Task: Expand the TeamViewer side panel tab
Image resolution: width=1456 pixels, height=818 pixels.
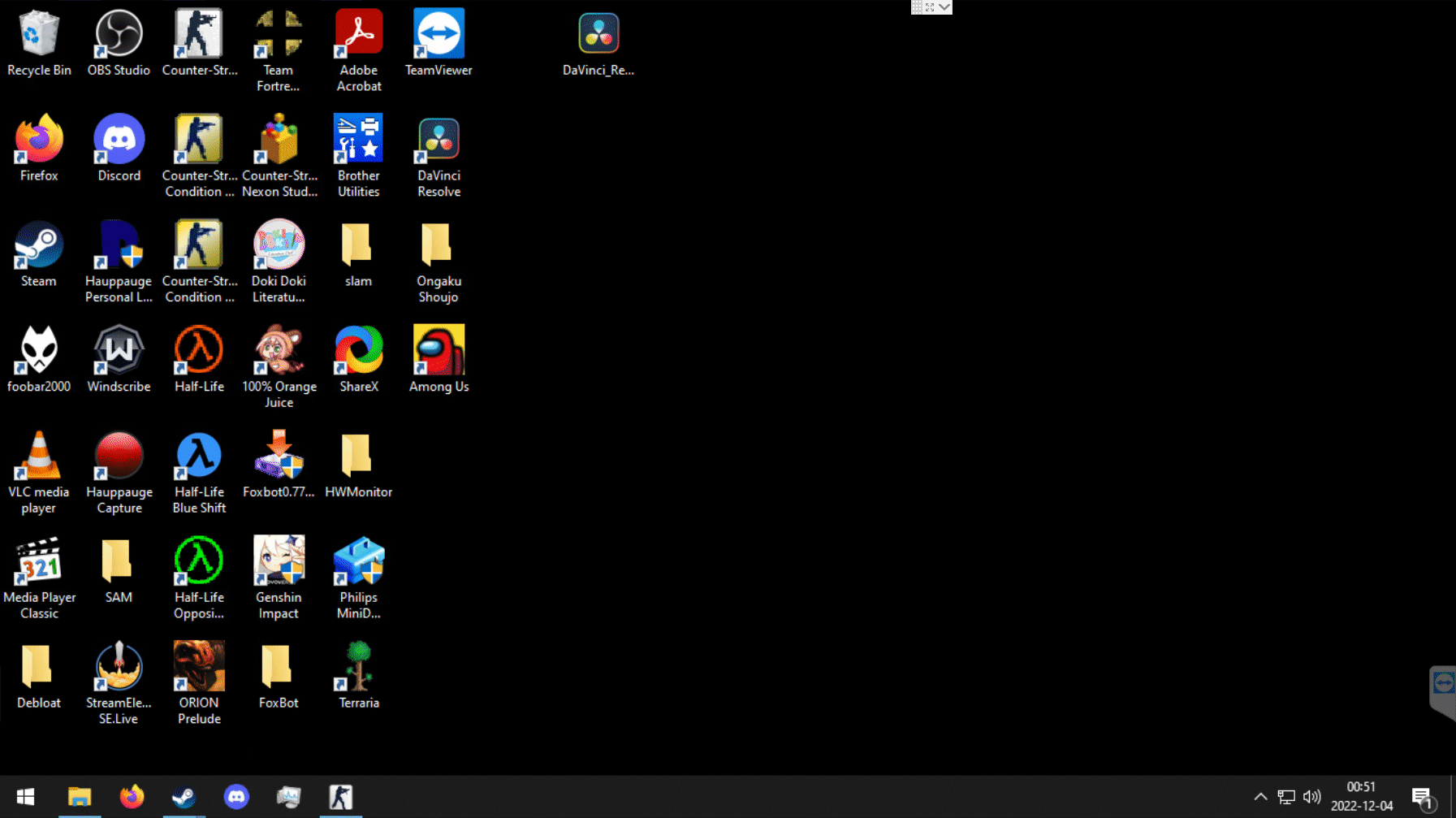Action: [1443, 691]
